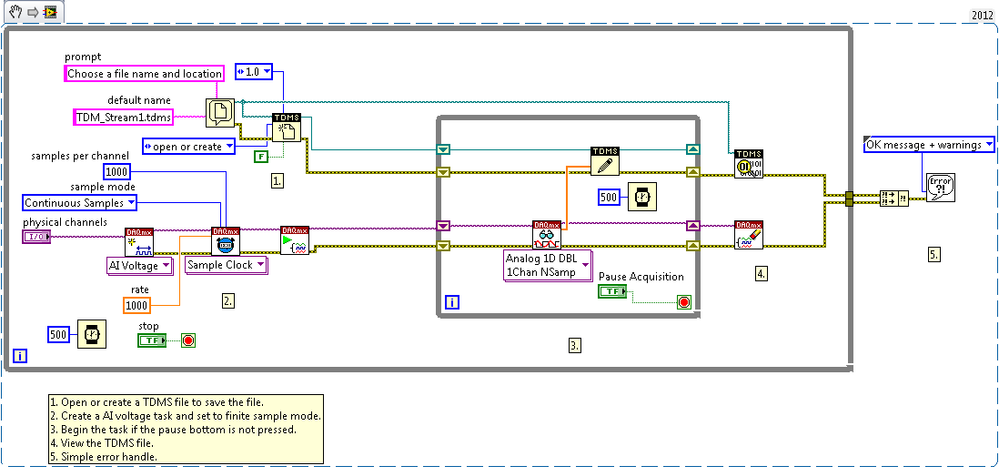
Task: Click the rate constant 1000
Action: [x=138, y=305]
